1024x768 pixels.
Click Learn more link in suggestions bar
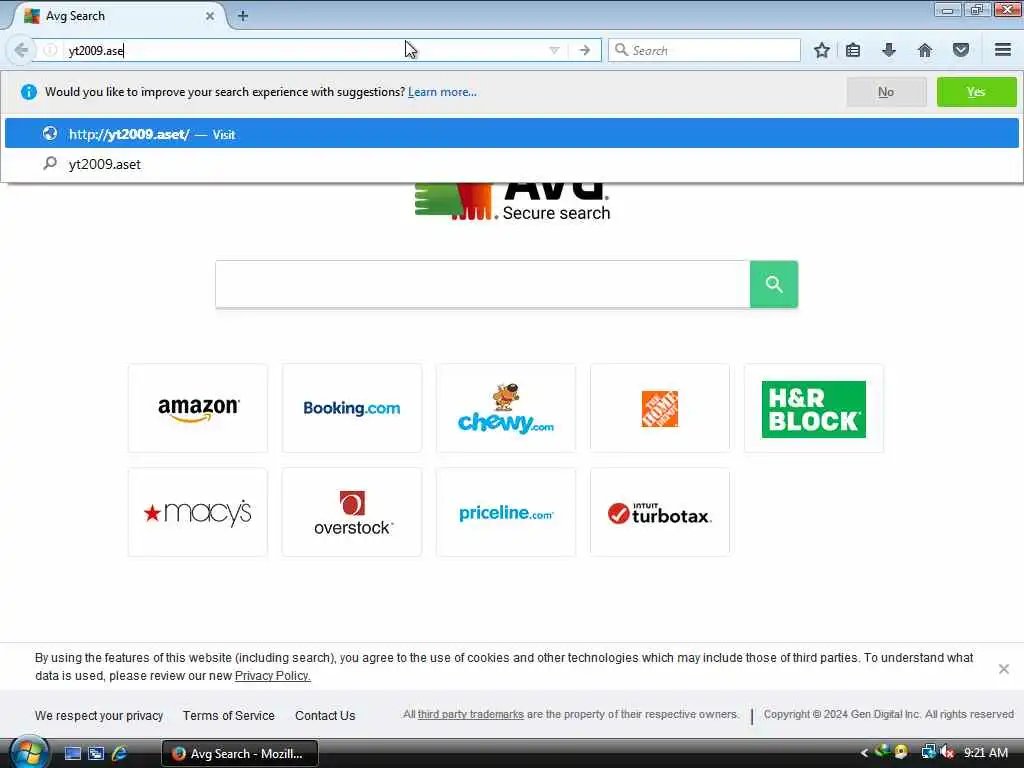point(442,92)
